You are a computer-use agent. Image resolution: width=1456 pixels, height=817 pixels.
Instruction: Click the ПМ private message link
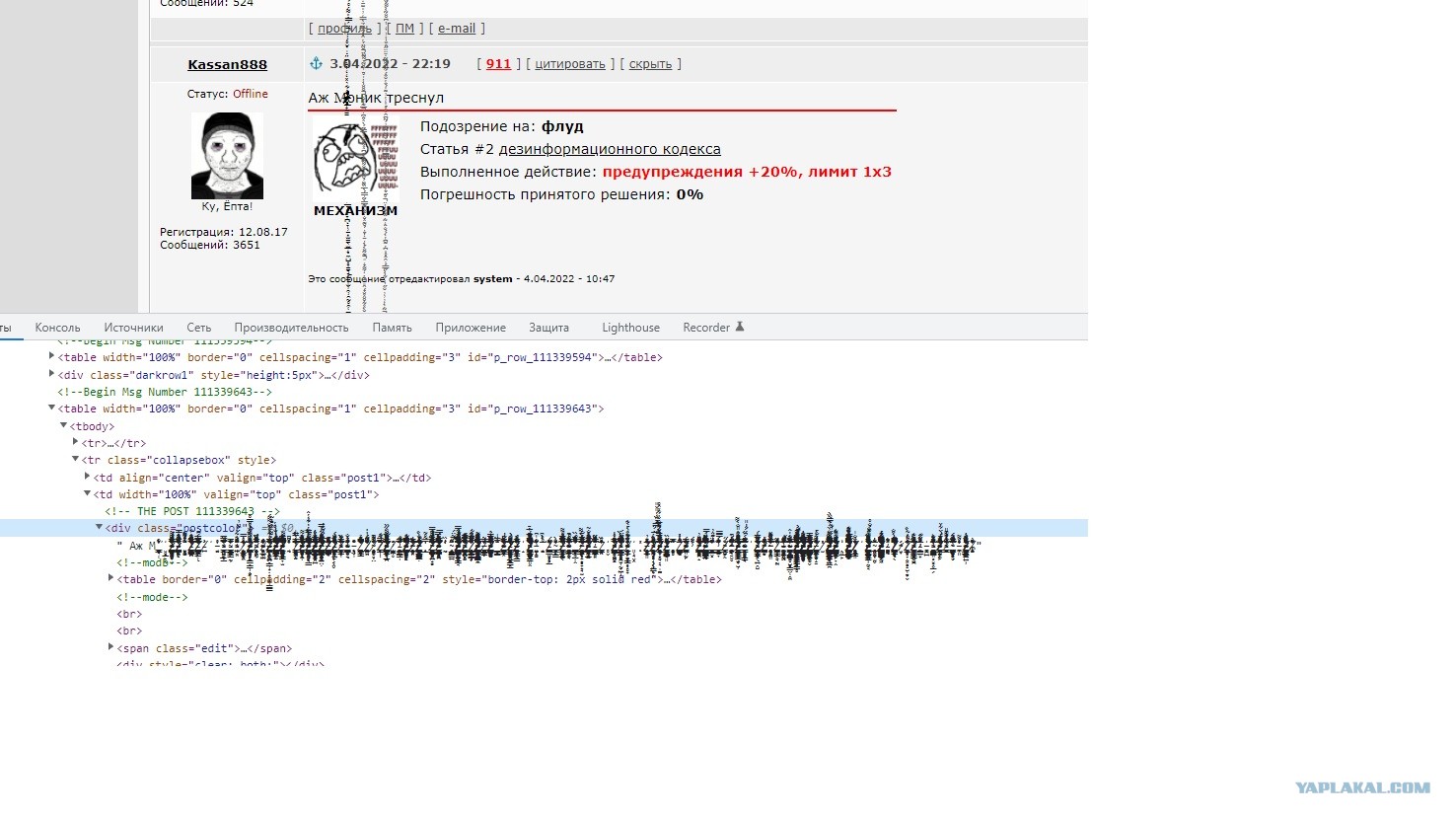(404, 29)
